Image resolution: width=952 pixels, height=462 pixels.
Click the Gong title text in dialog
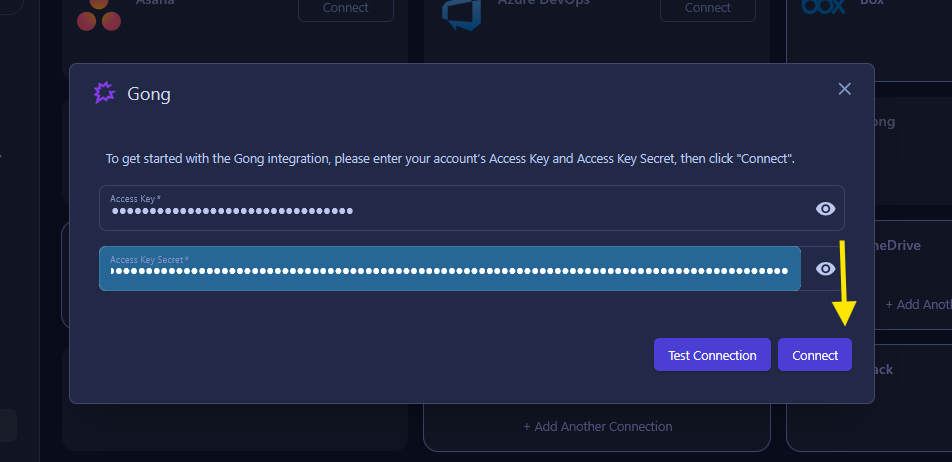pyautogui.click(x=149, y=95)
